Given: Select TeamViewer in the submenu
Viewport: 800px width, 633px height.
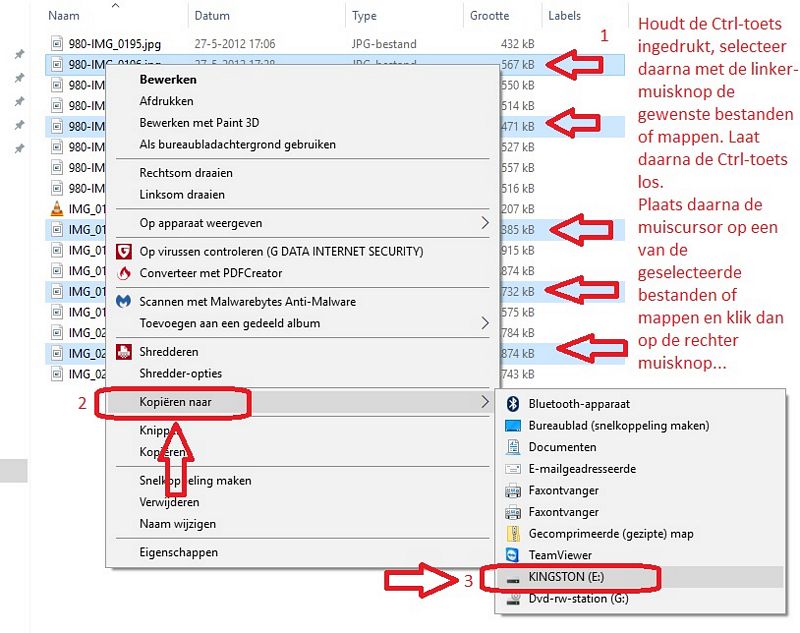Looking at the screenshot, I should (x=560, y=555).
